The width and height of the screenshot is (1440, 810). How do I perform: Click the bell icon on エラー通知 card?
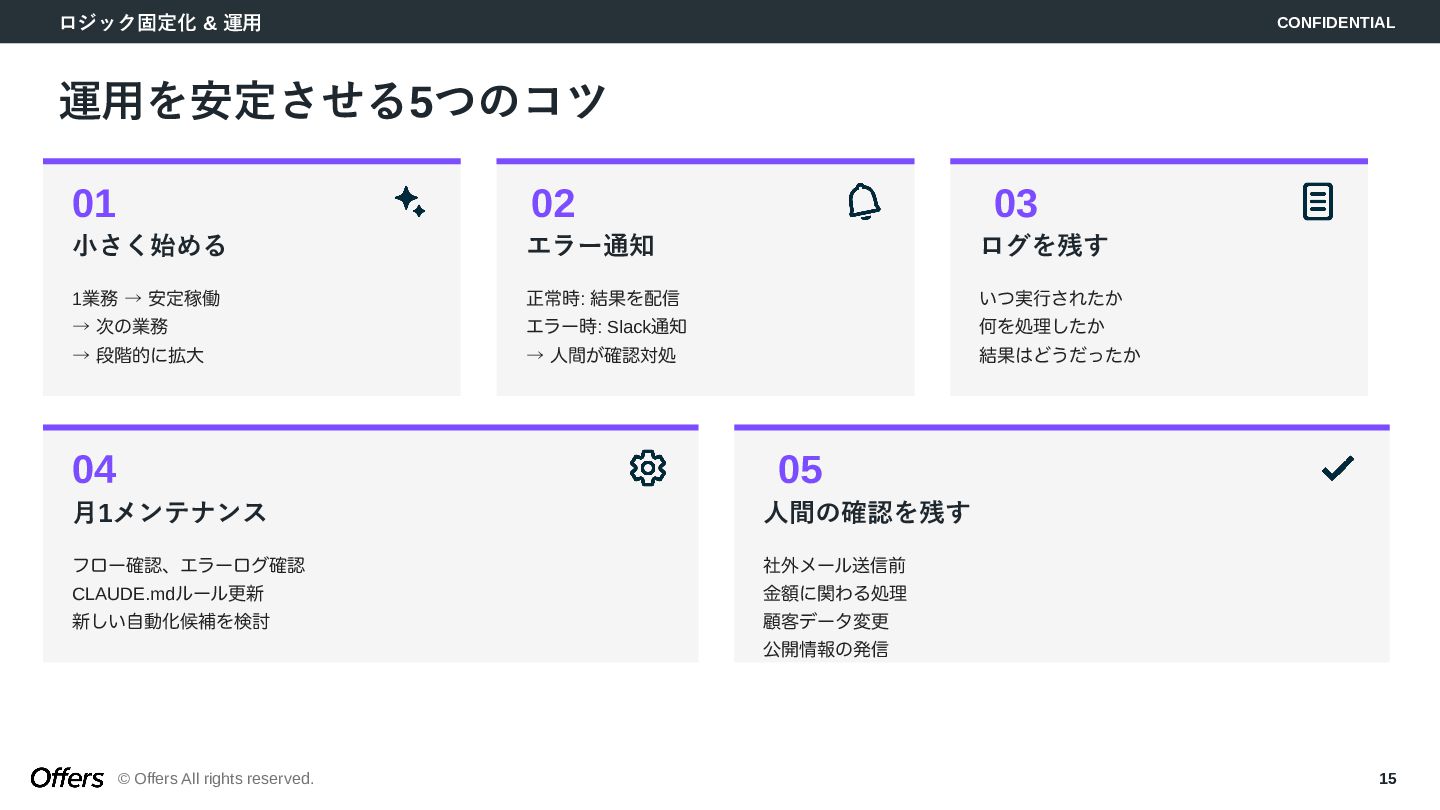coord(864,202)
